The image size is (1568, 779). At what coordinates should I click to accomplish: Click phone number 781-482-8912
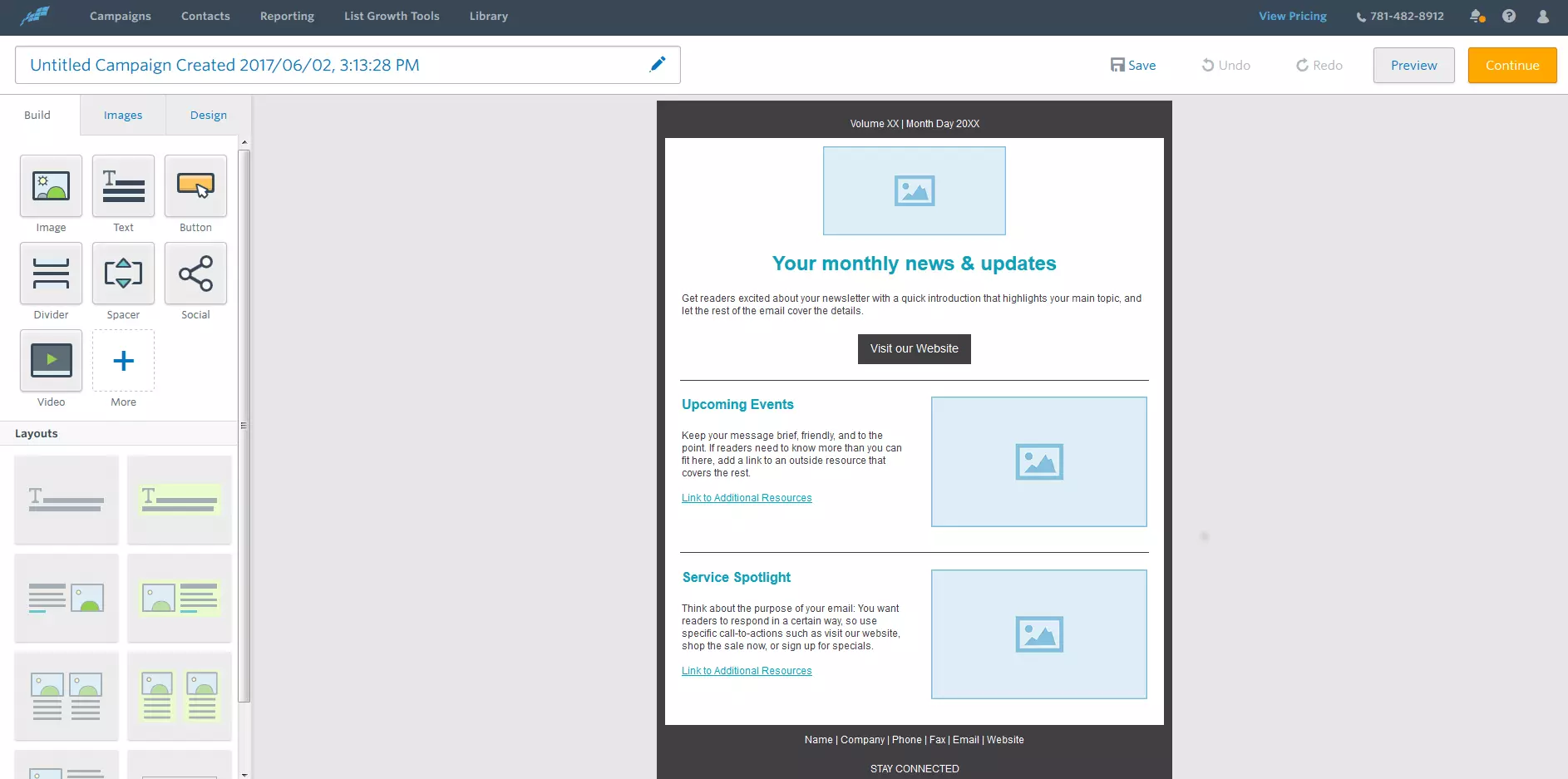click(1400, 16)
